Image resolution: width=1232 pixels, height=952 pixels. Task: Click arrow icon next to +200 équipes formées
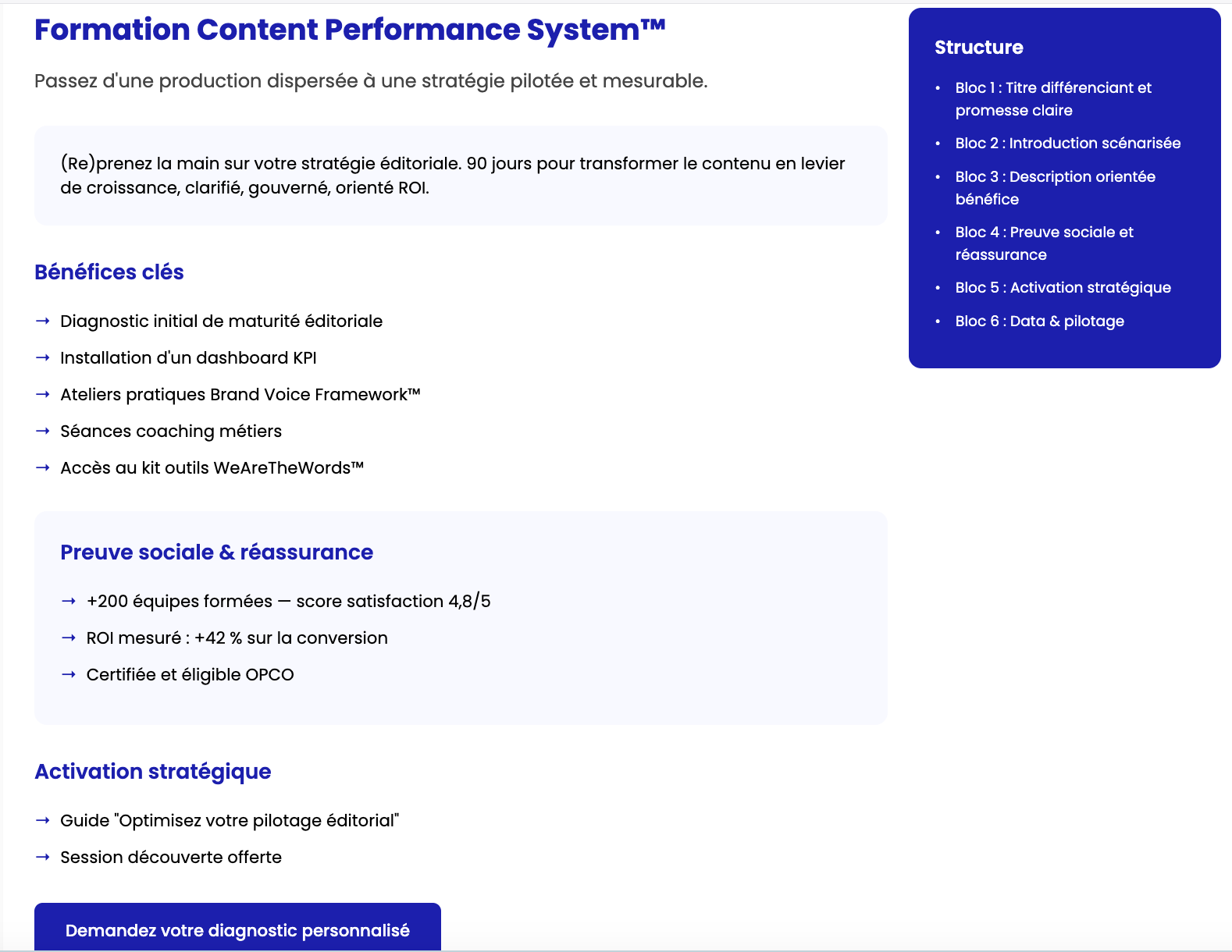[69, 602]
